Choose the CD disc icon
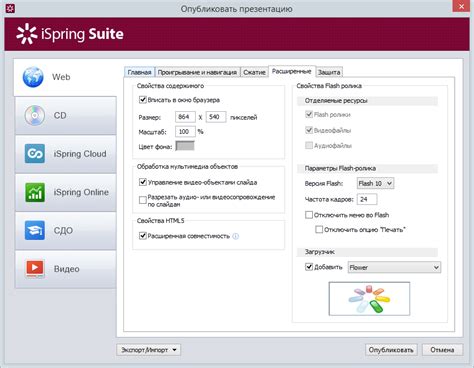 tap(35, 115)
